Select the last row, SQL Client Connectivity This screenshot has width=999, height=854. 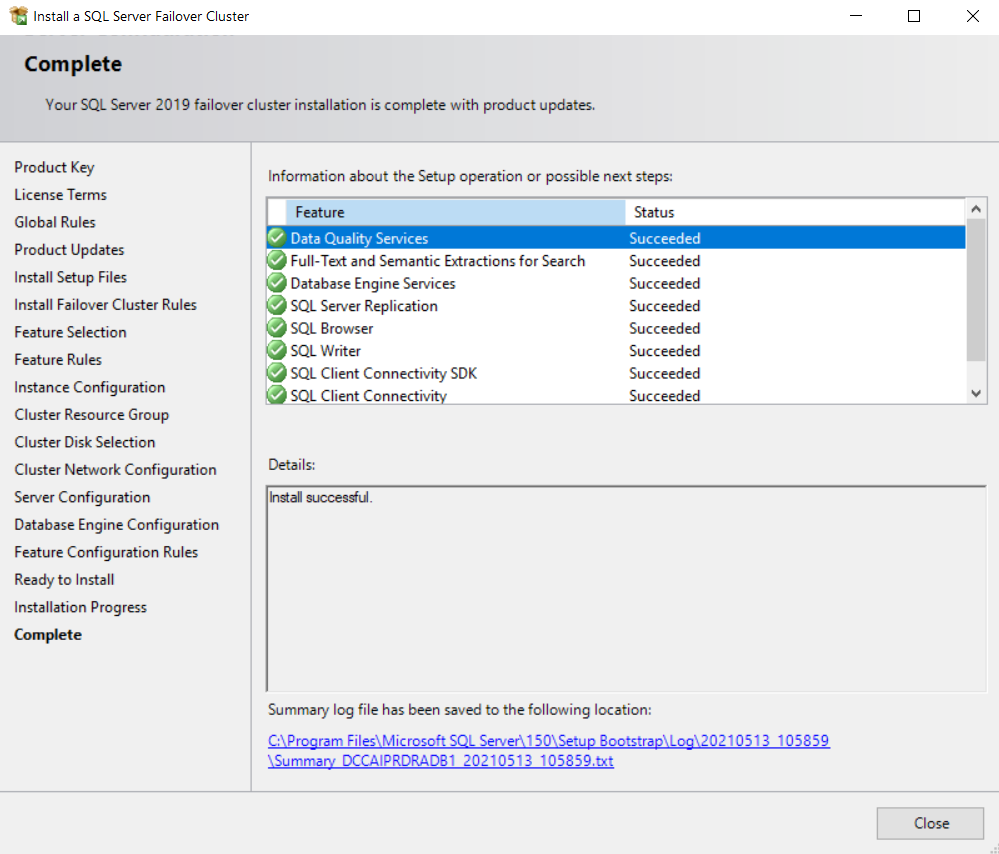coord(616,394)
